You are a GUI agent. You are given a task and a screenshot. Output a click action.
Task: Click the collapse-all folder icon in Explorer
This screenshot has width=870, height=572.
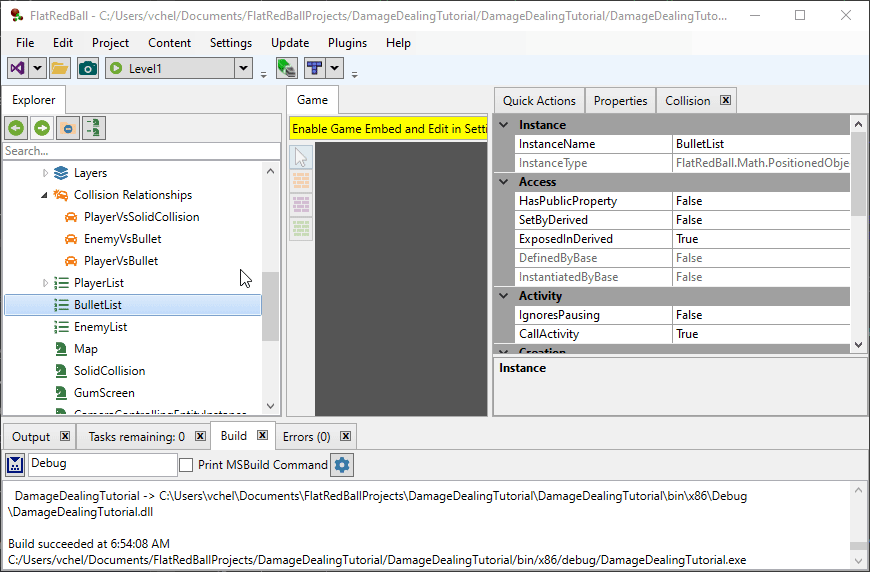click(67, 128)
